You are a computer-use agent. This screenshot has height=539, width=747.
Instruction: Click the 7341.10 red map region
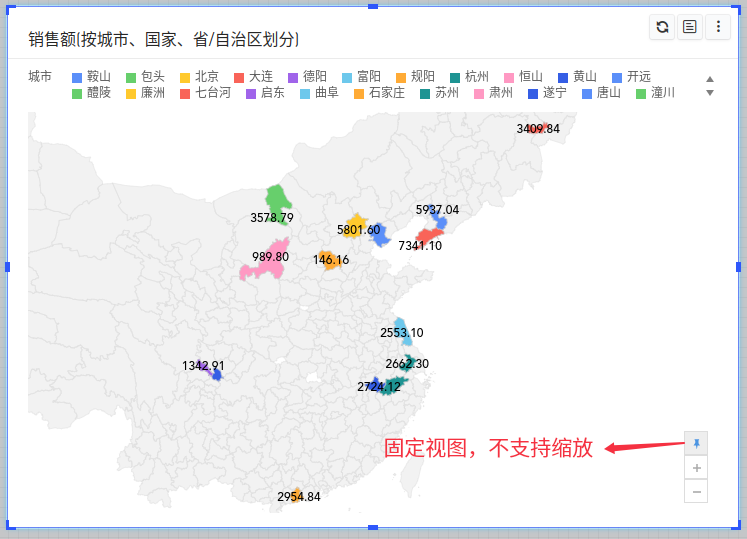(x=429, y=237)
